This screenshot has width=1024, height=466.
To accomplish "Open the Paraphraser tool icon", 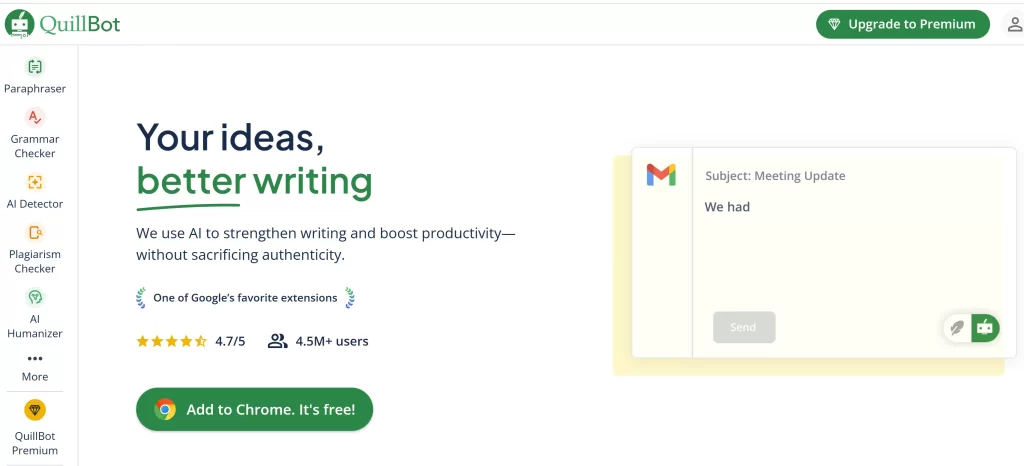I will point(35,67).
